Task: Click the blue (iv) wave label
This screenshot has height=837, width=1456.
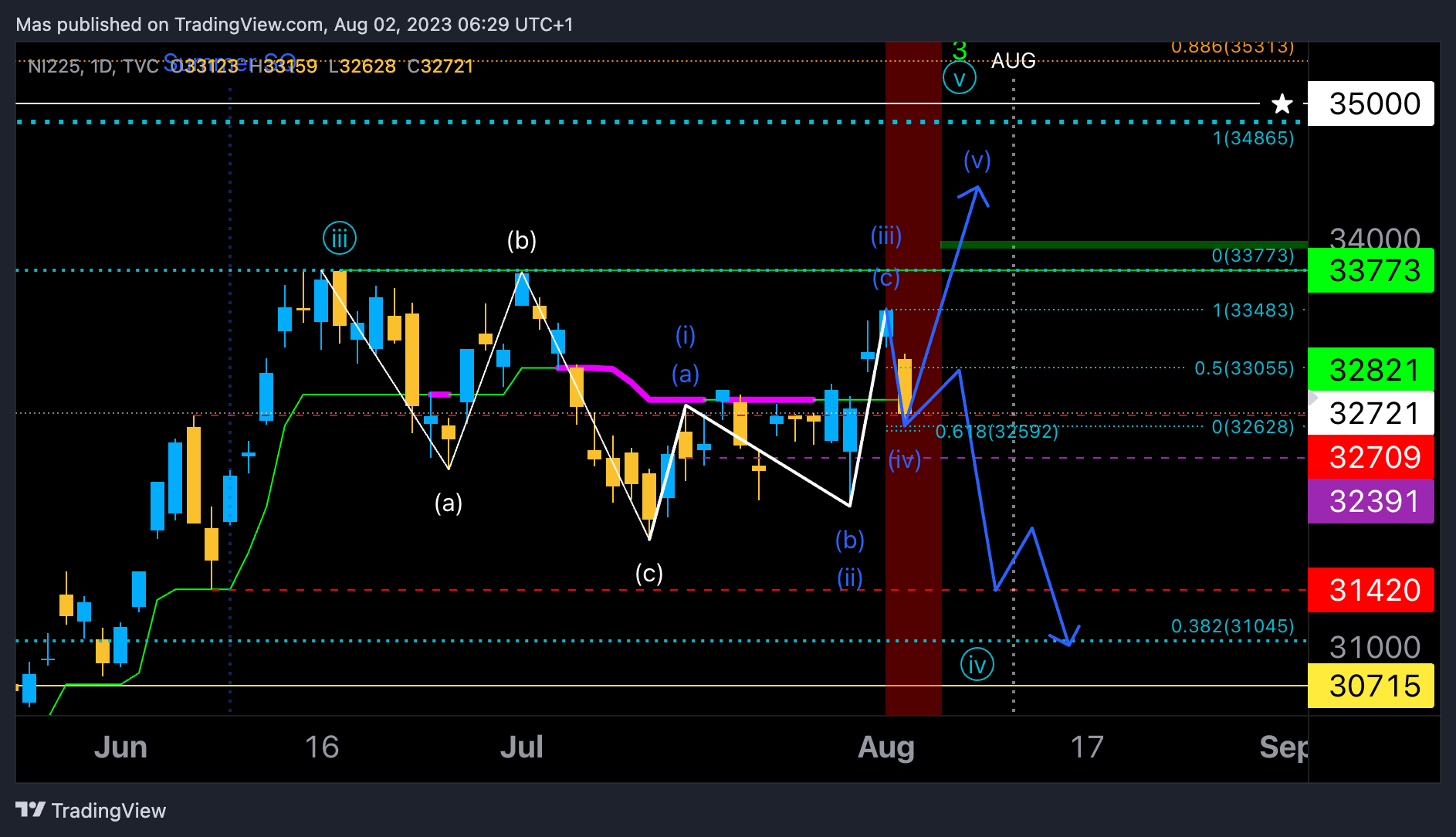Action: [905, 460]
